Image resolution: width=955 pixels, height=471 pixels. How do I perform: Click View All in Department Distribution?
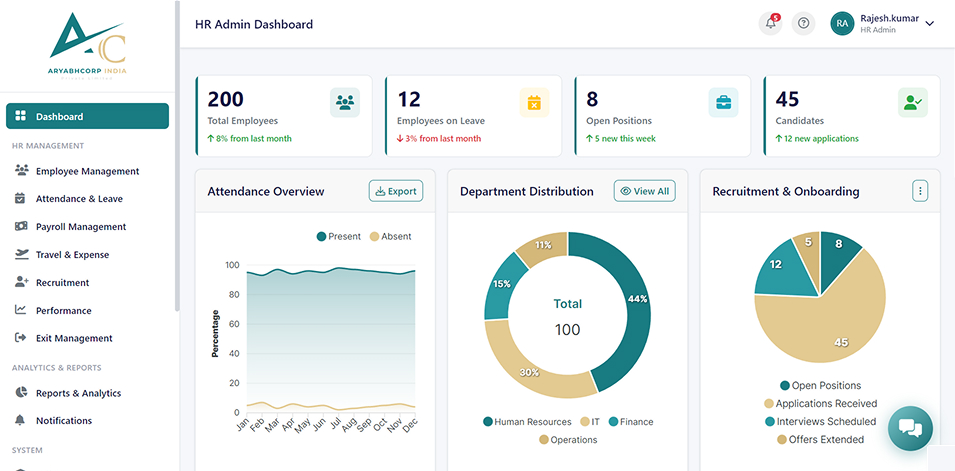[644, 191]
